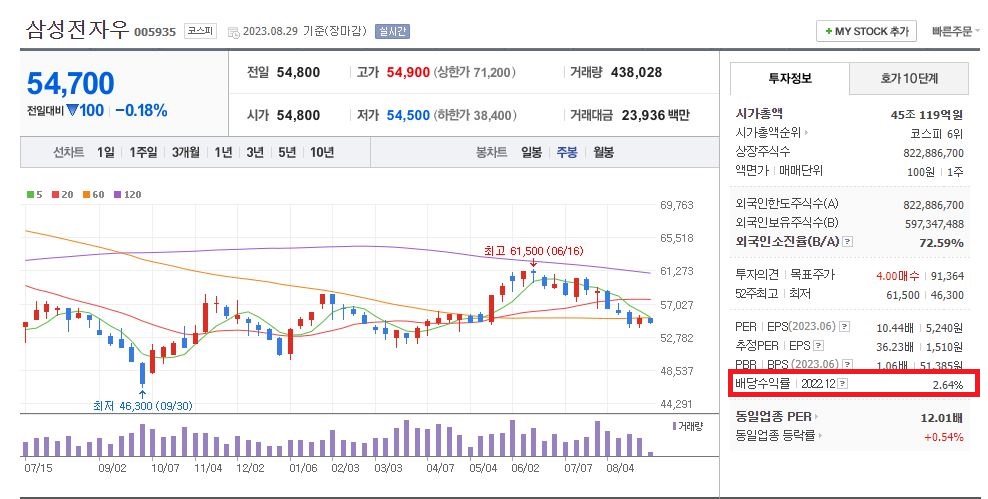Screen dimensions: 988x499
Task: Click stock code 005935
Action: (155, 32)
